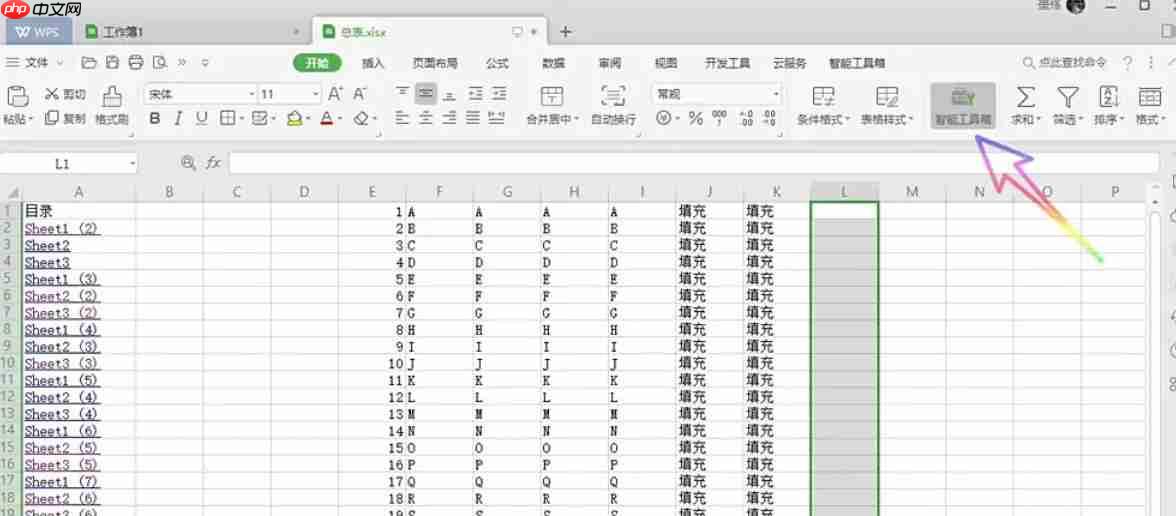
Task: Click the print icon in quick access
Action: [x=136, y=62]
